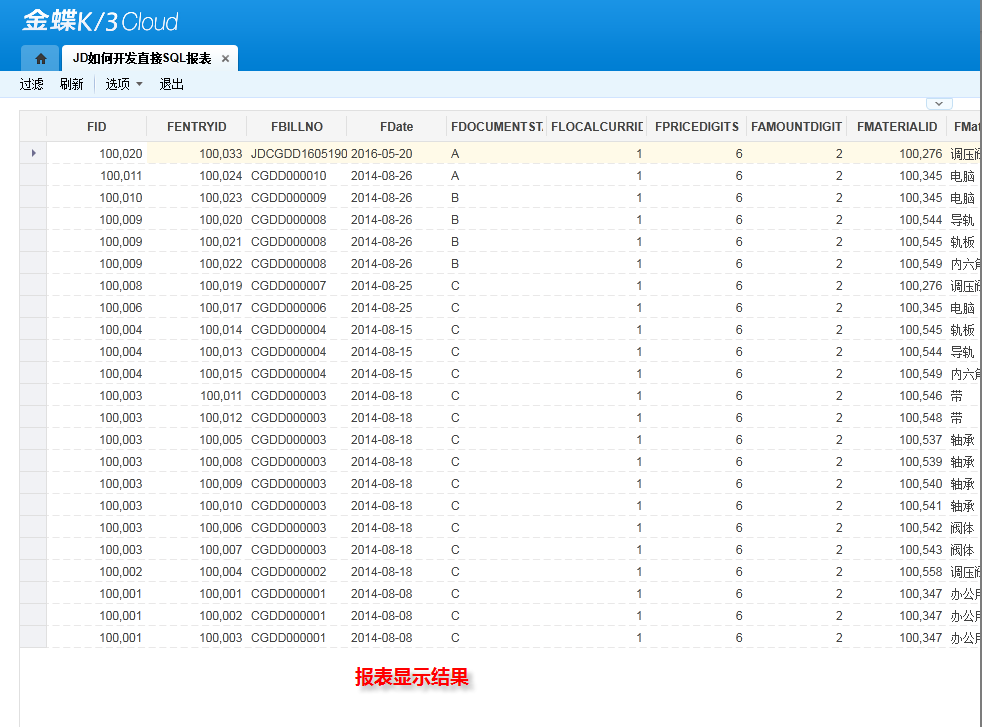Click the FDate column header
This screenshot has height=727, width=982.
(x=396, y=126)
